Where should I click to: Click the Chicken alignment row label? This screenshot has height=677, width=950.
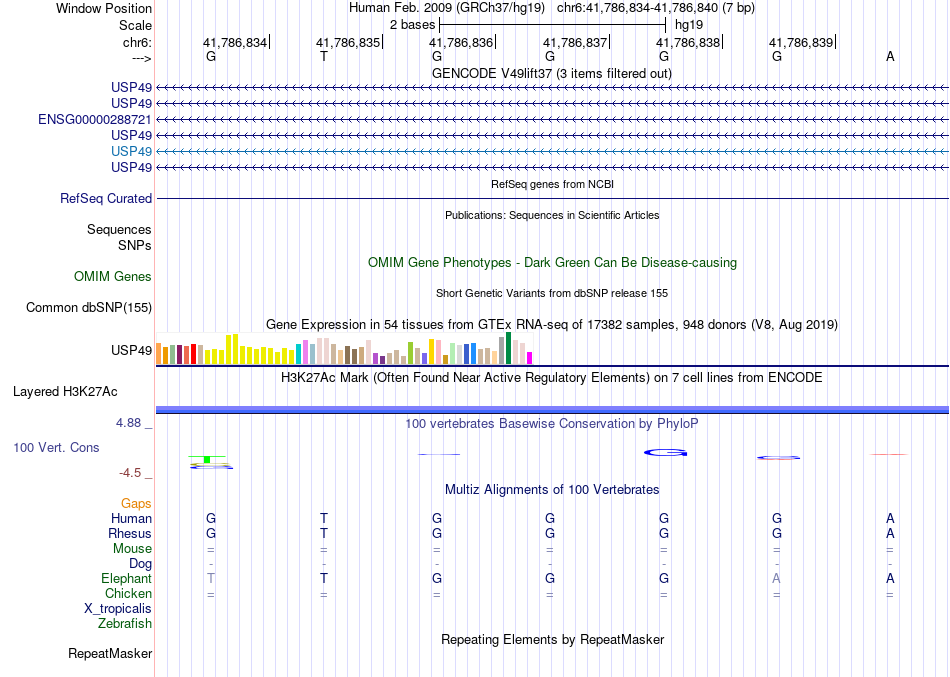coord(128,593)
